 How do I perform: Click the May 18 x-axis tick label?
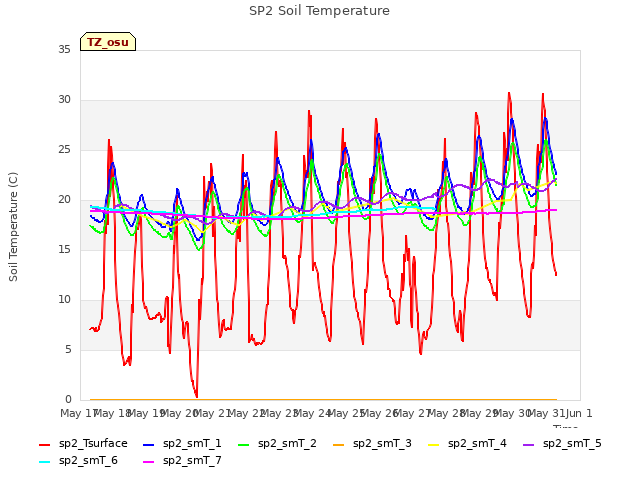[114, 413]
